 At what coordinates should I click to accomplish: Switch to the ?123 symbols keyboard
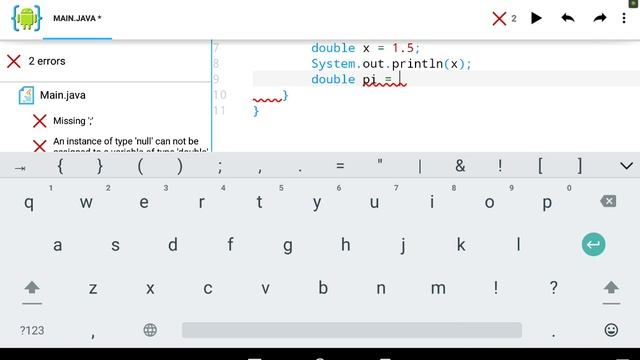pos(32,330)
